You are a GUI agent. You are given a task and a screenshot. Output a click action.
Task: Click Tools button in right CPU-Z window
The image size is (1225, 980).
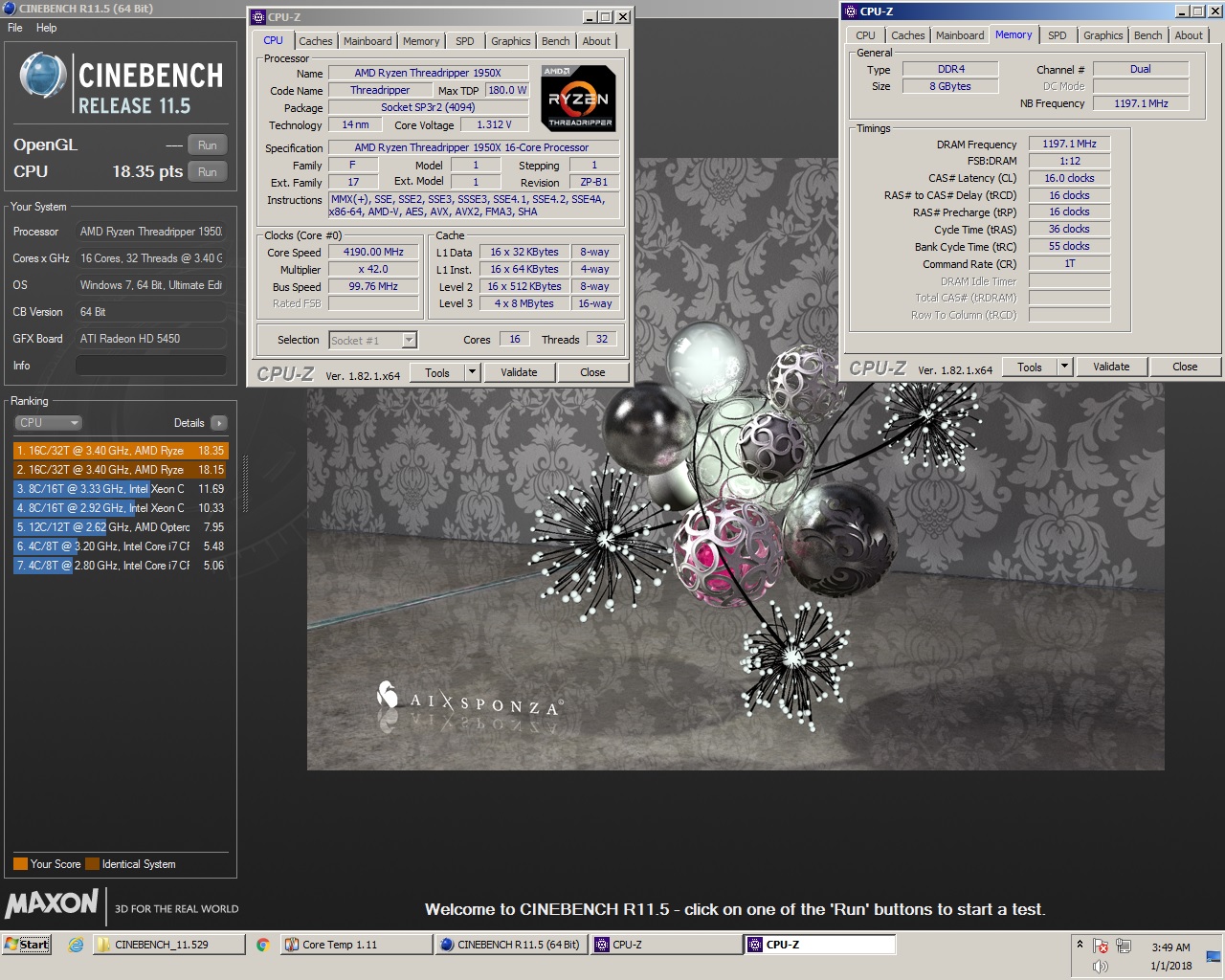click(x=1030, y=367)
